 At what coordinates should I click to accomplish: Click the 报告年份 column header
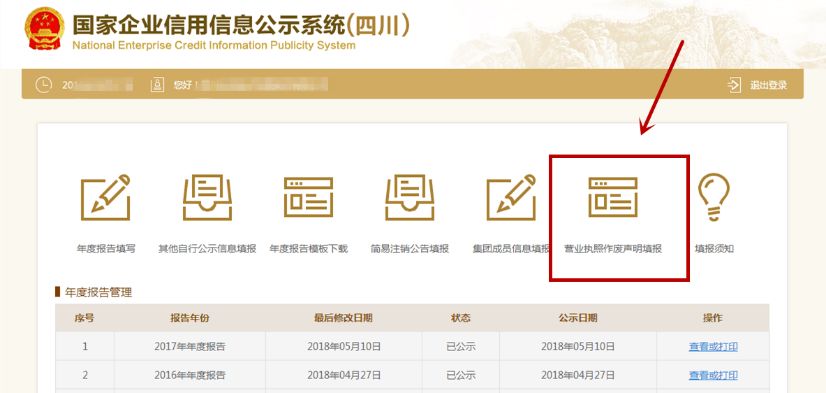[190, 318]
